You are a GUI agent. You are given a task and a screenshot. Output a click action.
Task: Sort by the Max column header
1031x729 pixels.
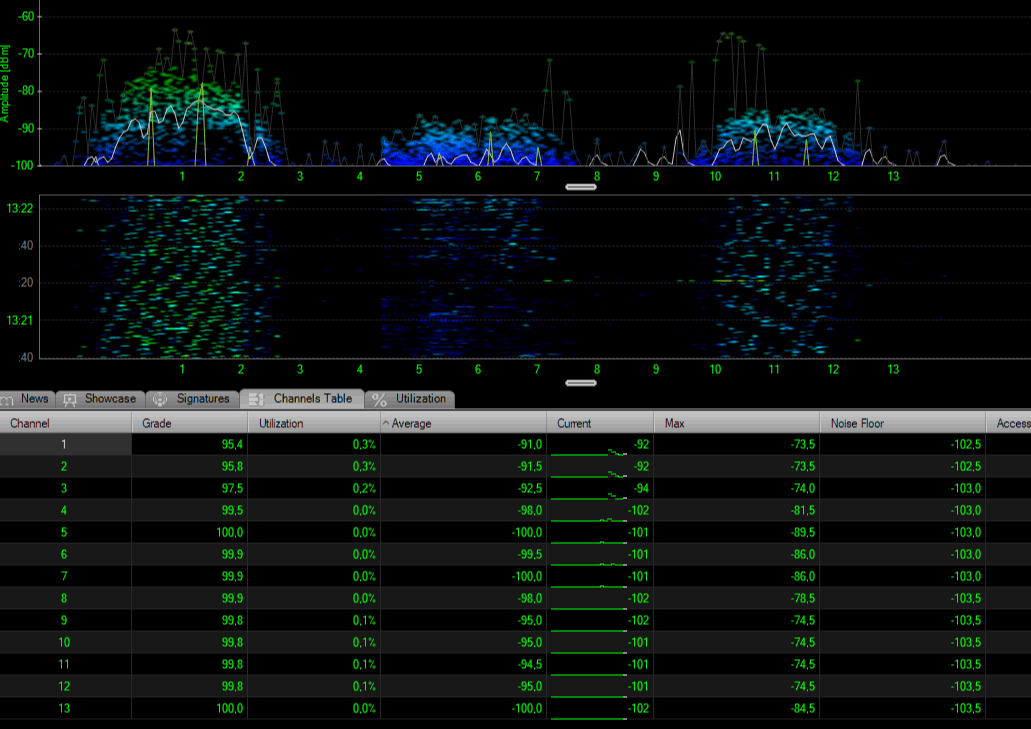[736, 423]
